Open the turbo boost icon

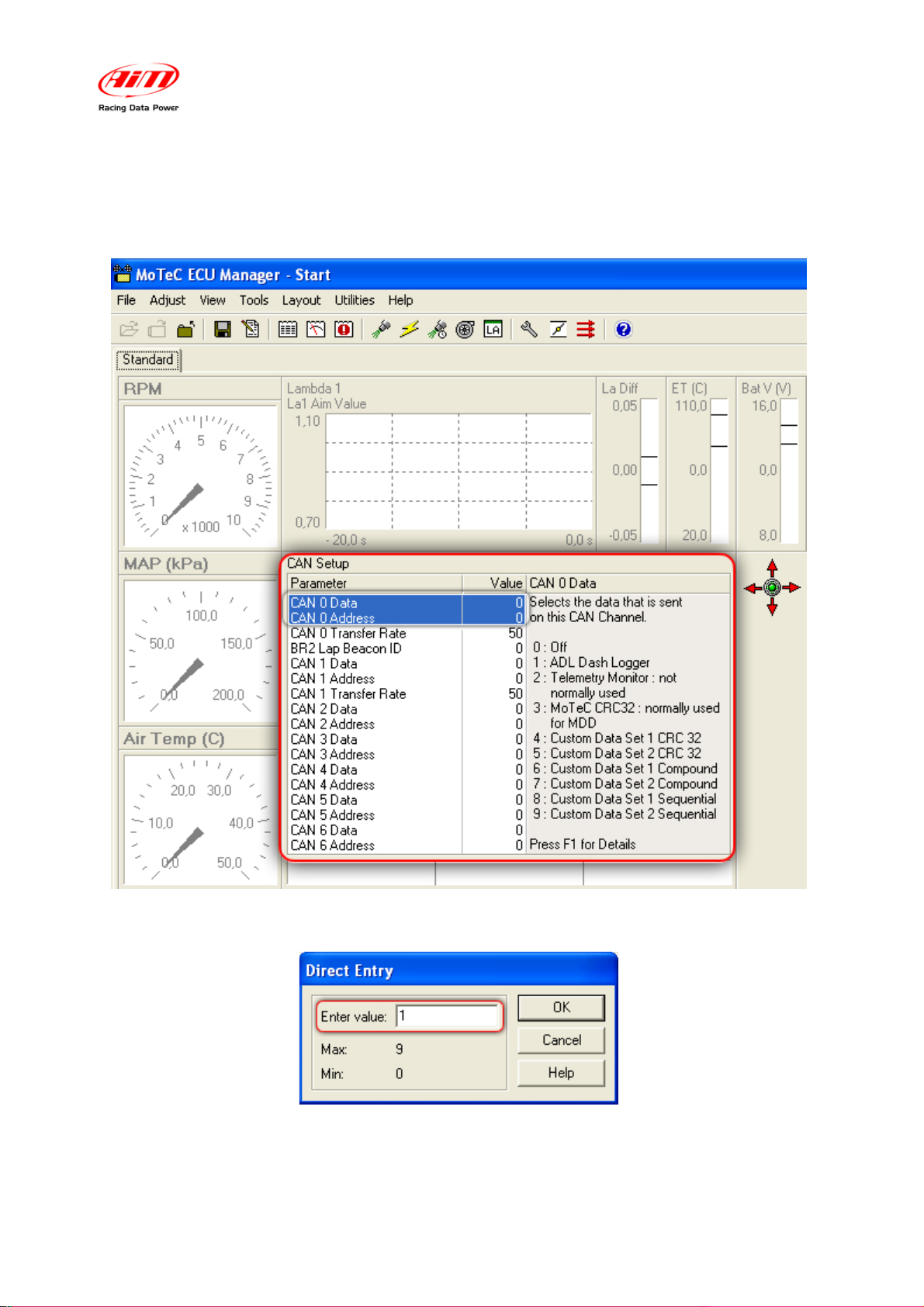coord(465,330)
